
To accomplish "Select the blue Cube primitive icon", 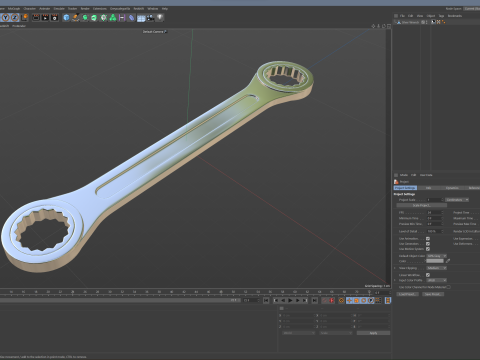I will (x=66, y=17).
